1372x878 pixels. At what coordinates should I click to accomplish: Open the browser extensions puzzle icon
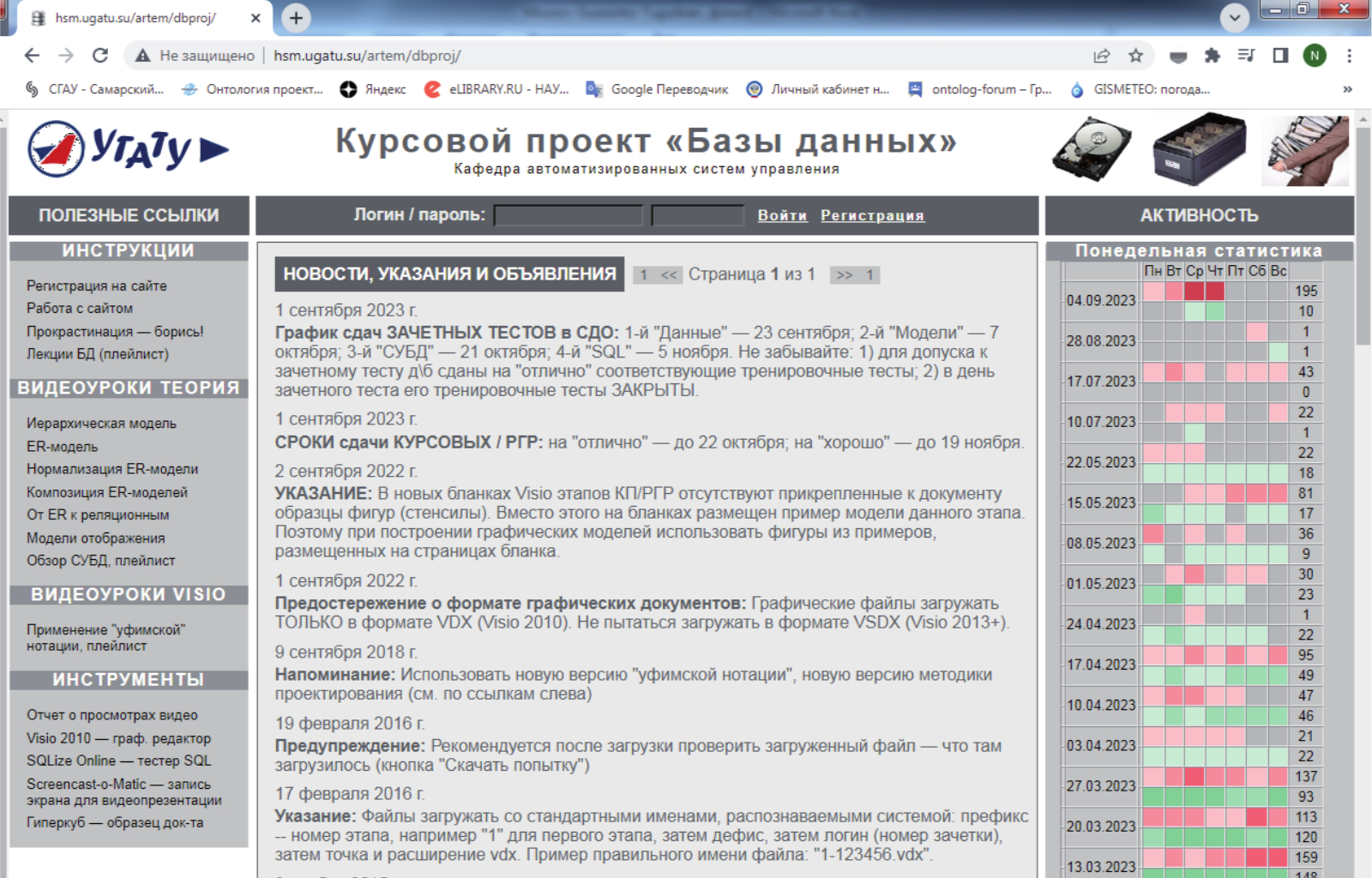click(1212, 56)
